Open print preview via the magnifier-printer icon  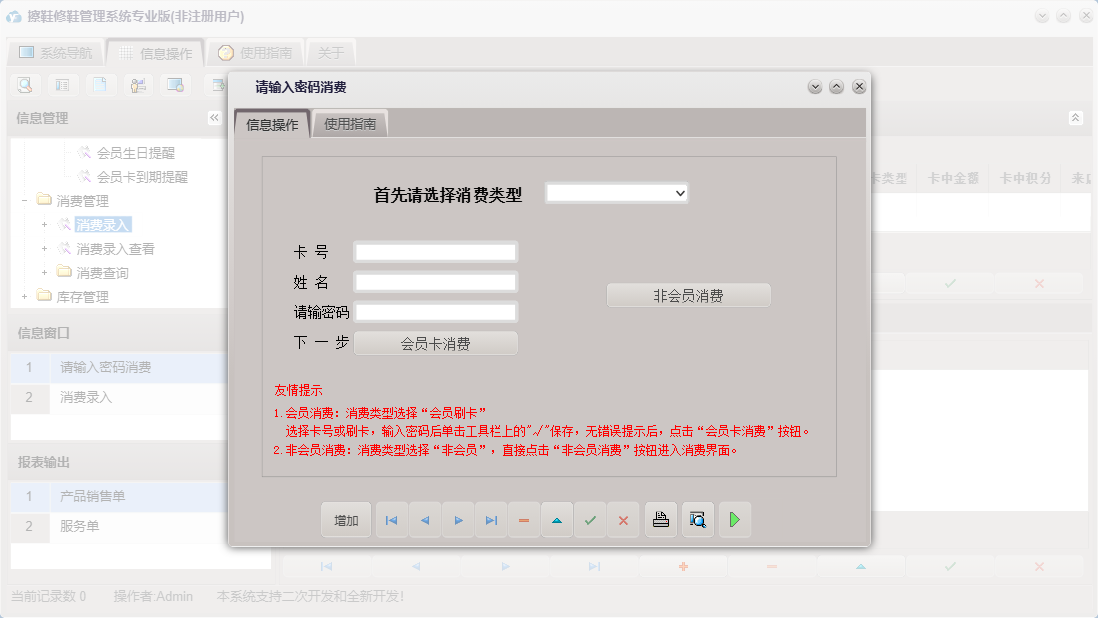(698, 519)
